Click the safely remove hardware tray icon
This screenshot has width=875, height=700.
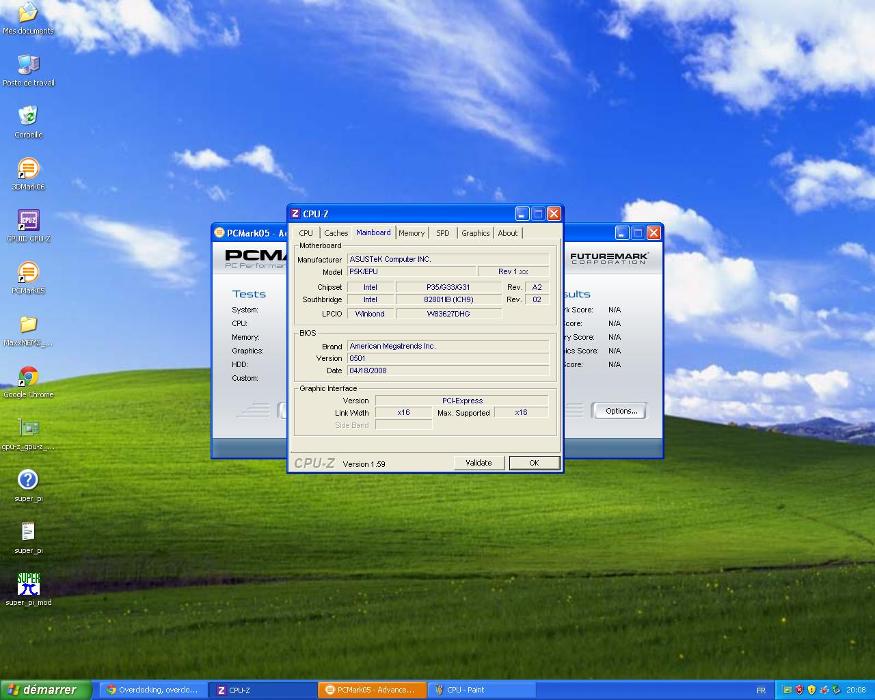coord(834,690)
